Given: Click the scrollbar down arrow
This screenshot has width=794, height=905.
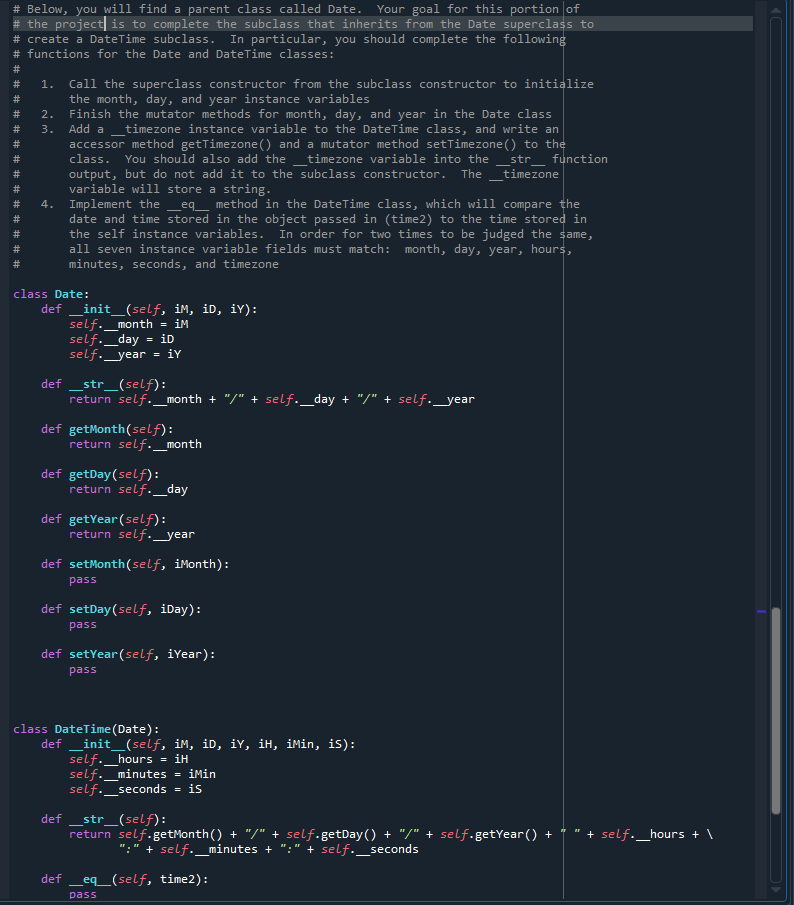Looking at the screenshot, I should coord(776,889).
